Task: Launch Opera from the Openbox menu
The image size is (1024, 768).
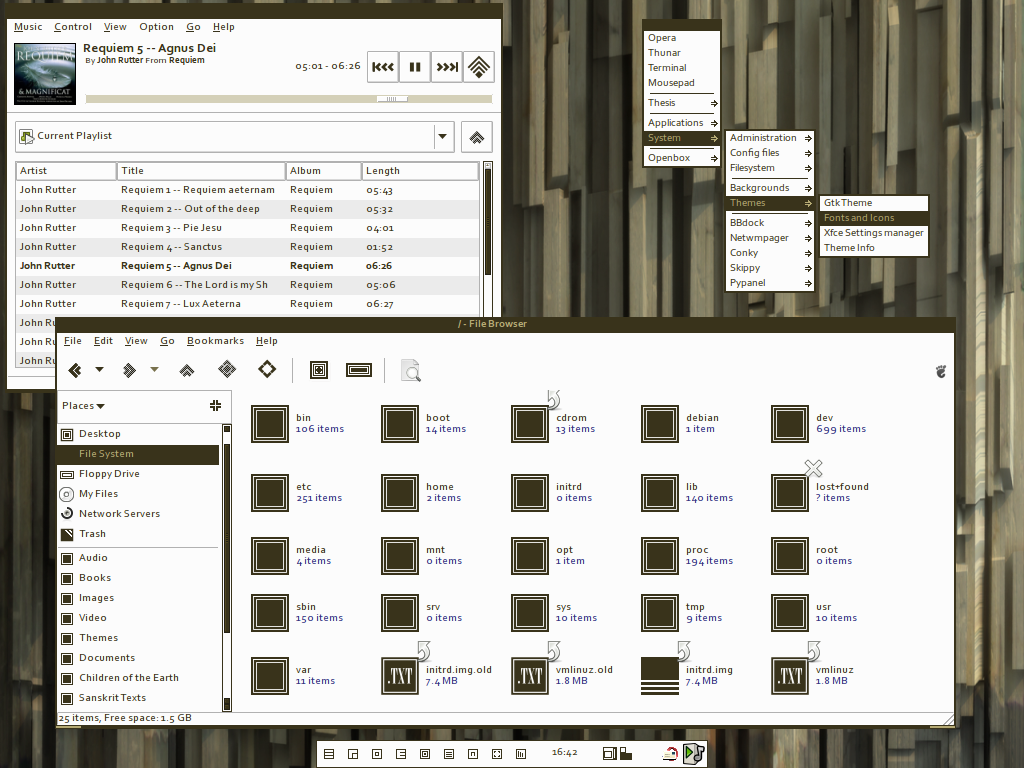Action: (682, 38)
